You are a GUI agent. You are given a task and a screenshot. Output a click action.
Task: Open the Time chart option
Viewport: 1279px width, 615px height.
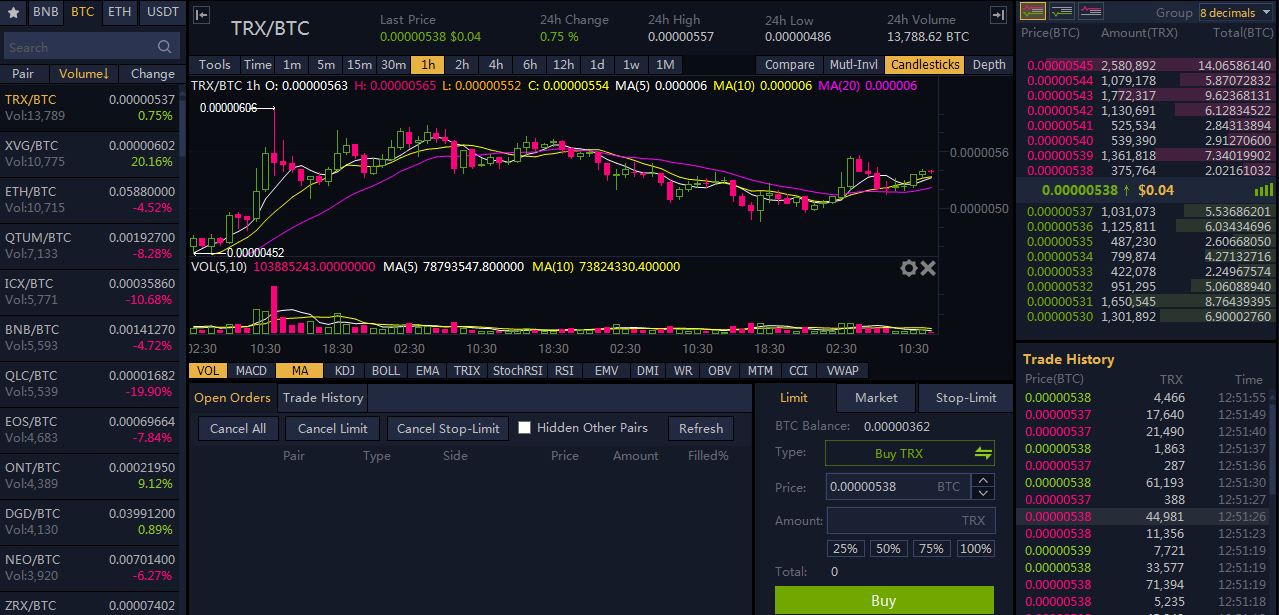tap(258, 64)
